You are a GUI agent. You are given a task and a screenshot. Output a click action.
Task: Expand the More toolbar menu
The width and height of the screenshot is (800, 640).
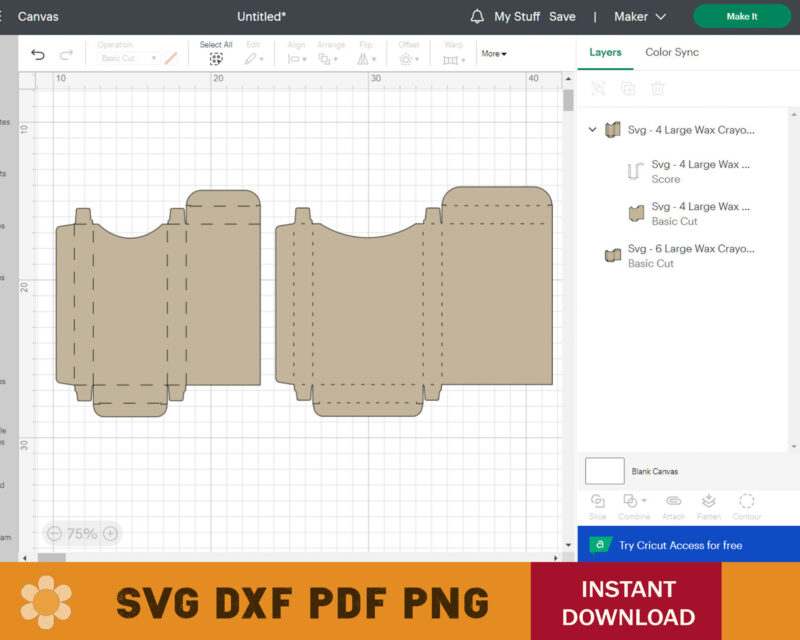494,54
